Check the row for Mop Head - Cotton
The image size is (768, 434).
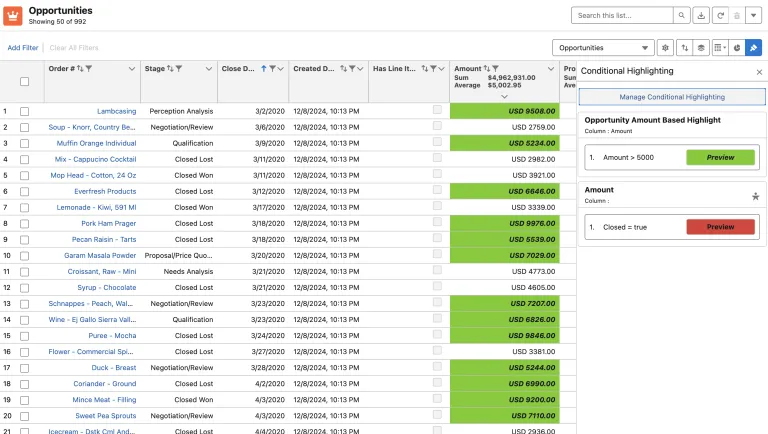click(x=24, y=175)
